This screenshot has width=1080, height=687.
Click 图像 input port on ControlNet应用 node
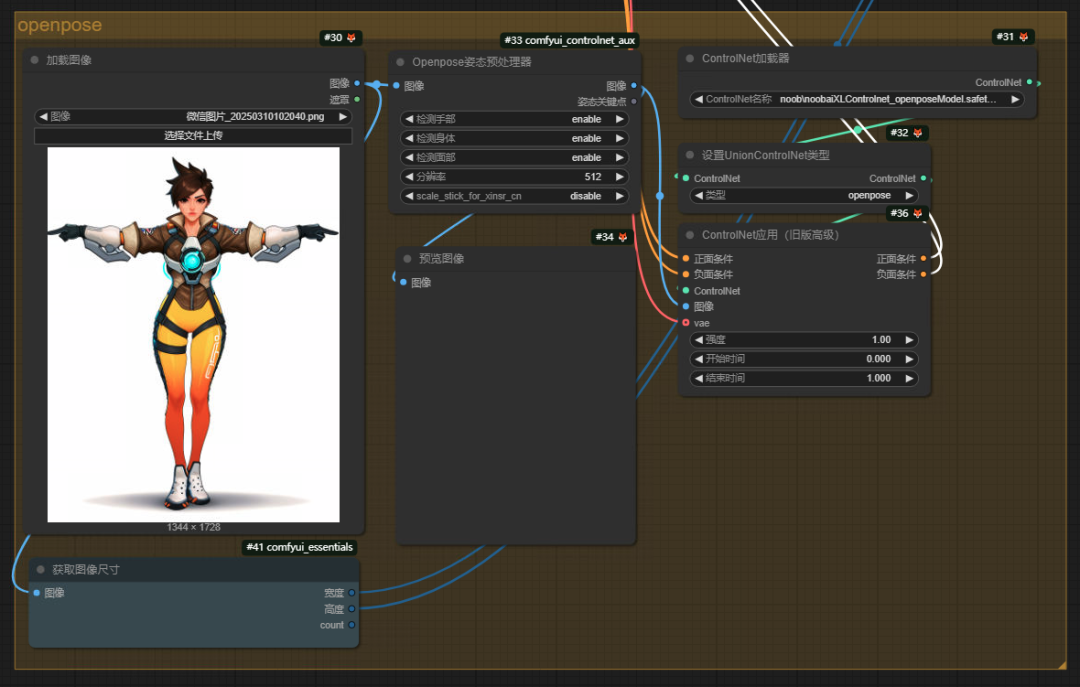click(686, 307)
